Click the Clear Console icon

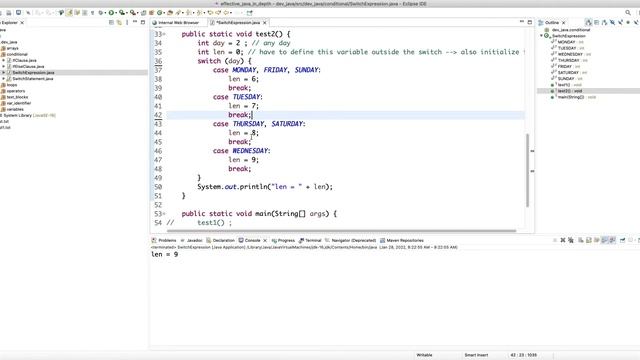tap(580, 240)
